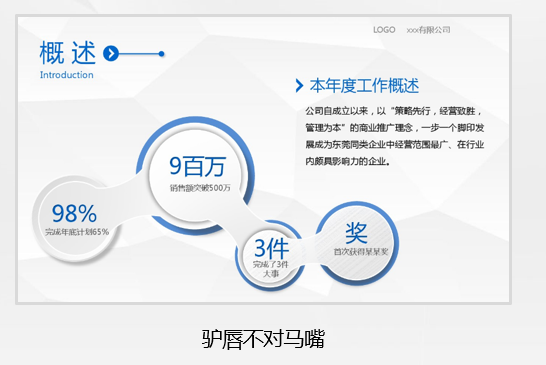Click the Introduction subtitle text
546x365 pixels.
[67, 75]
